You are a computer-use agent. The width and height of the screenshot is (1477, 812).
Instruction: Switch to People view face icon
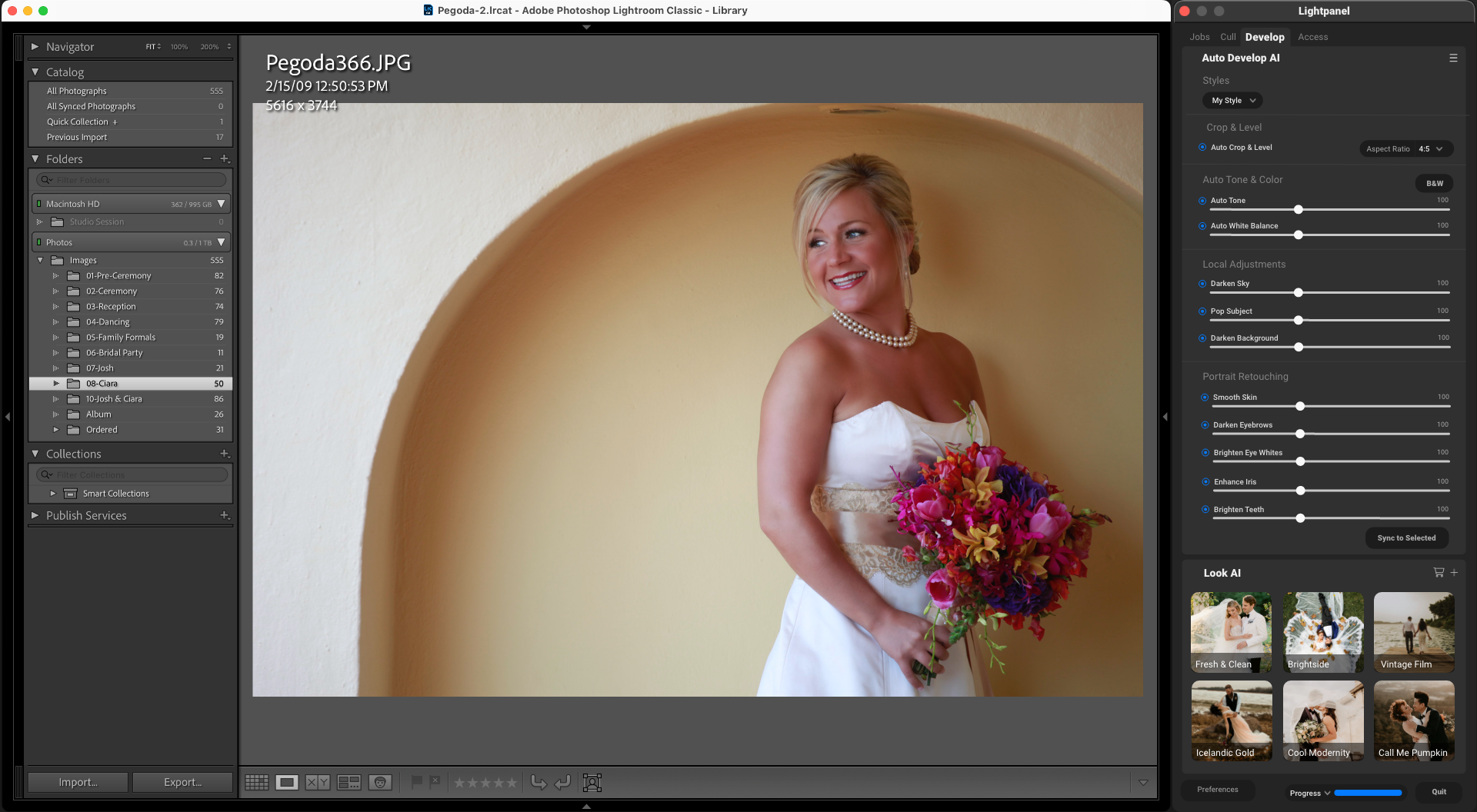[x=380, y=782]
